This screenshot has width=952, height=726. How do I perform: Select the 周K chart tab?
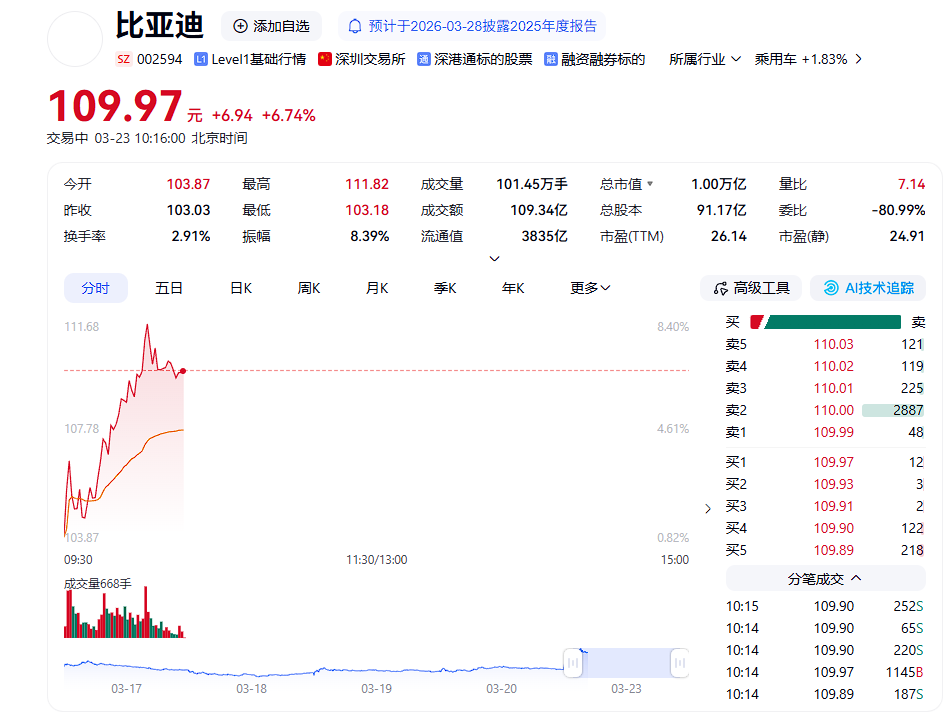[x=308, y=288]
